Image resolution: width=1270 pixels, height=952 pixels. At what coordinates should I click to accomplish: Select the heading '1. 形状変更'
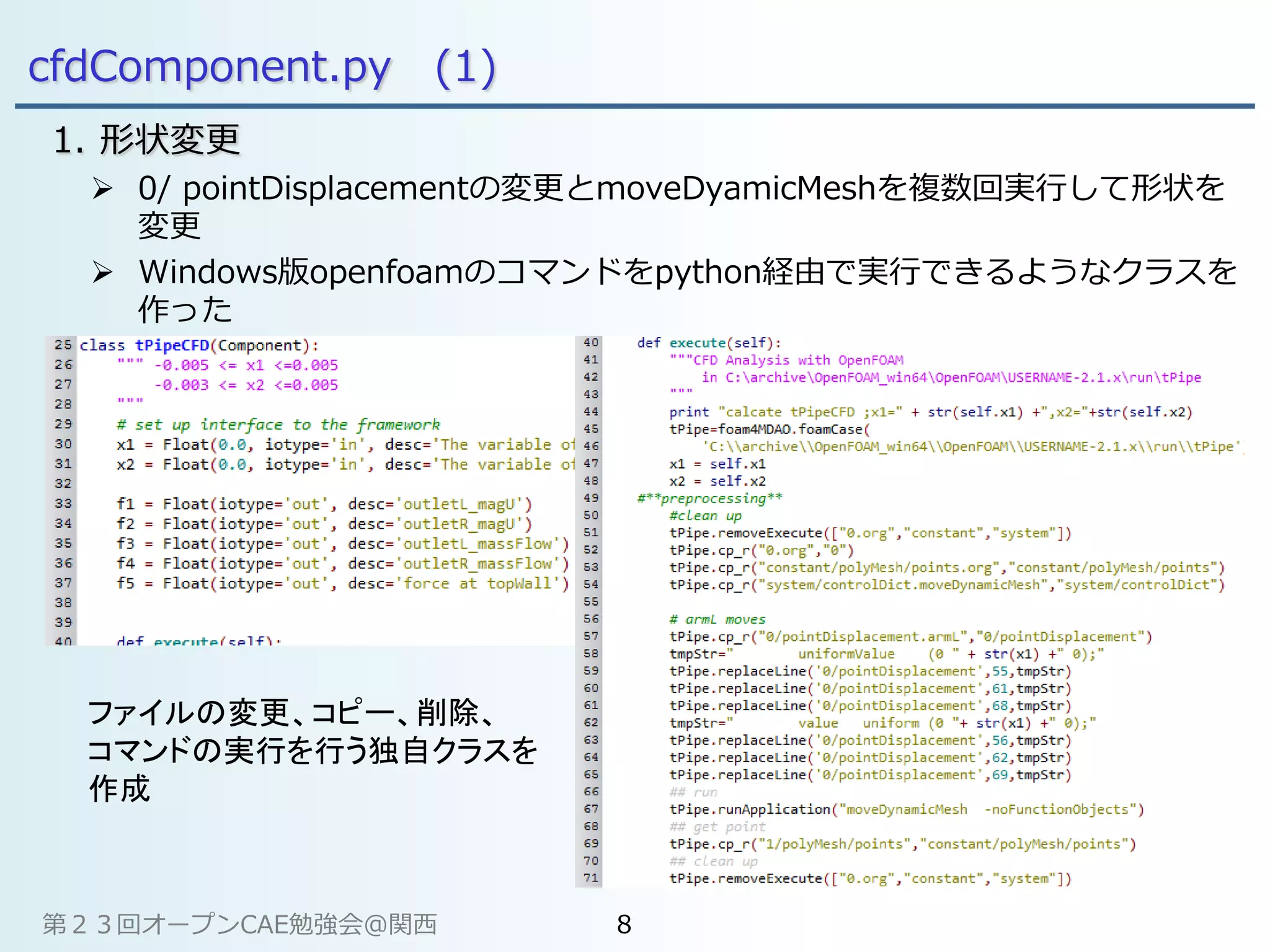pyautogui.click(x=146, y=139)
